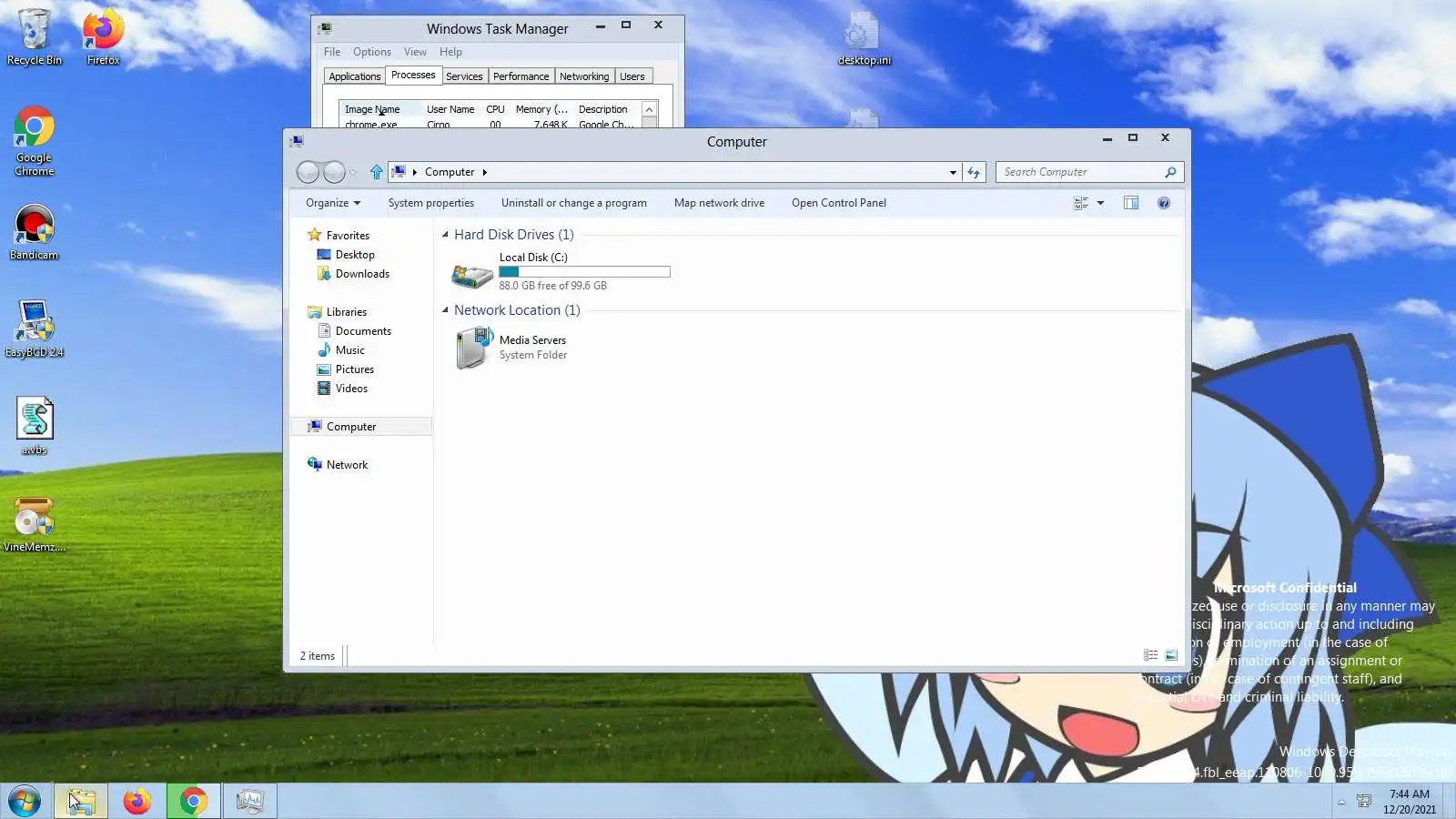Image resolution: width=1456 pixels, height=819 pixels.
Task: Launch Firefox from the desktop shortcut
Action: pos(103,36)
